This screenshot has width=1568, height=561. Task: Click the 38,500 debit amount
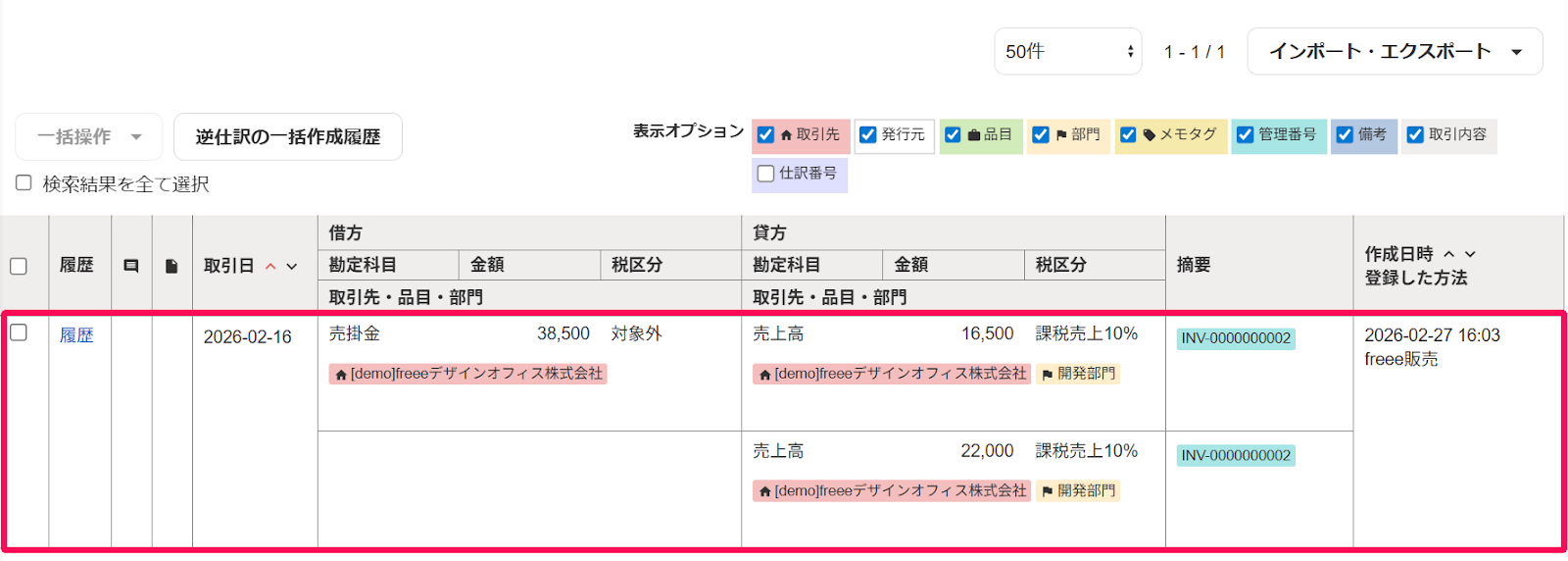tap(563, 333)
